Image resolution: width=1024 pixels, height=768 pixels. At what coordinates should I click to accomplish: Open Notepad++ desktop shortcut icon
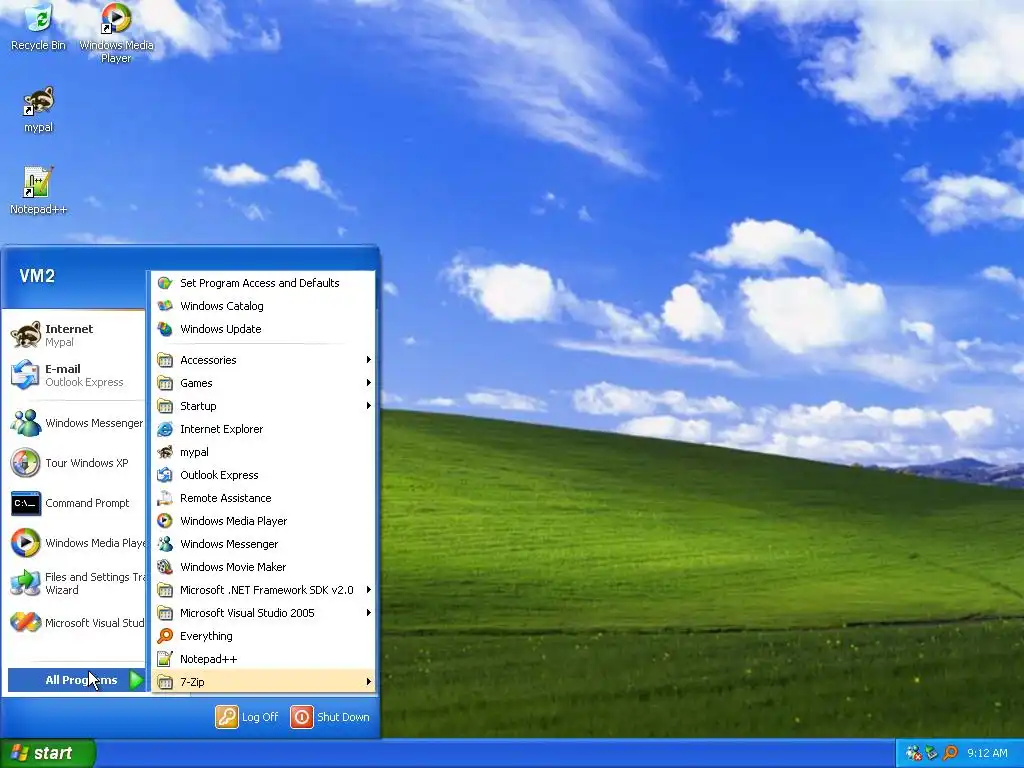tap(39, 191)
